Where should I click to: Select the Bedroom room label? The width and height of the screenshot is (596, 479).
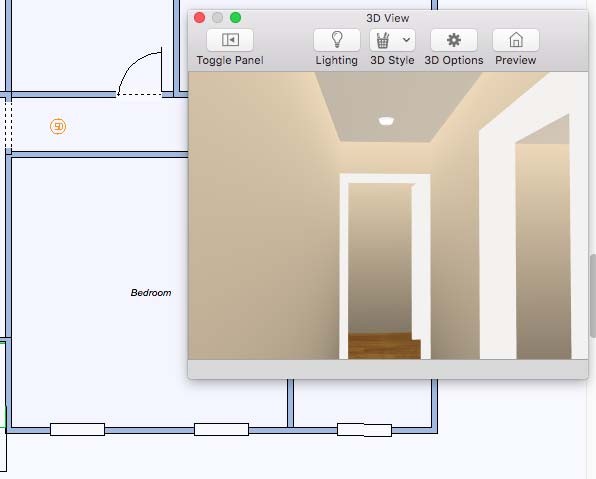pyautogui.click(x=151, y=293)
